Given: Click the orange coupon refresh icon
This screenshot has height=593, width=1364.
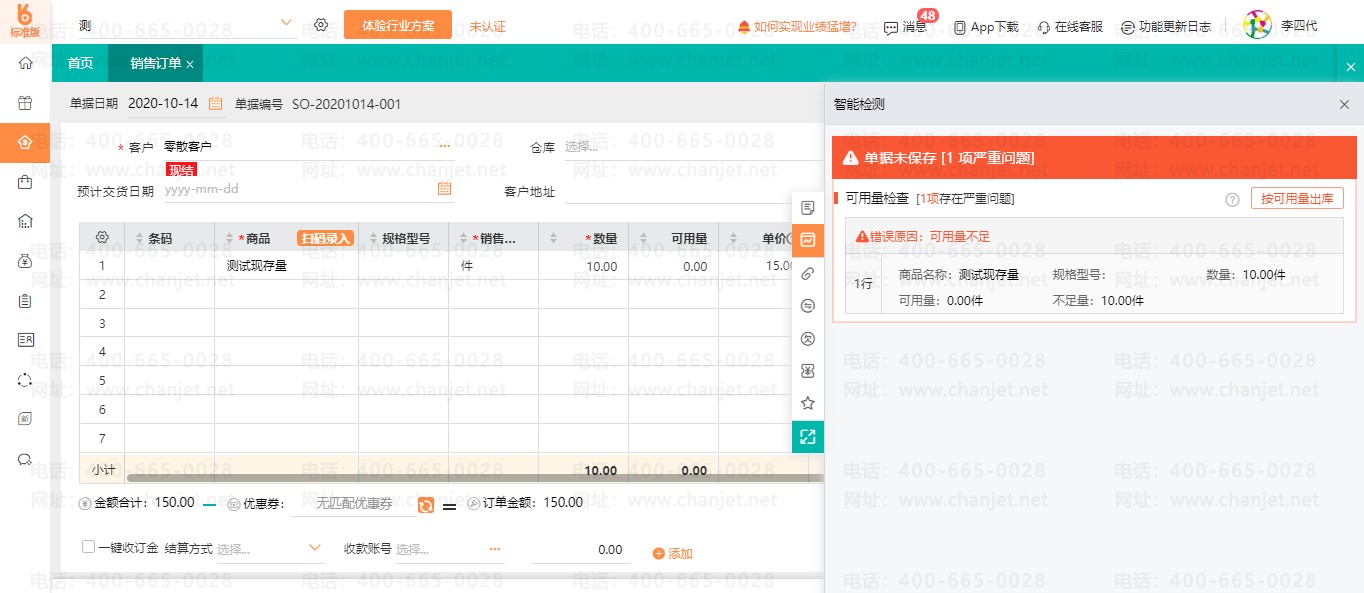Looking at the screenshot, I should 426,505.
